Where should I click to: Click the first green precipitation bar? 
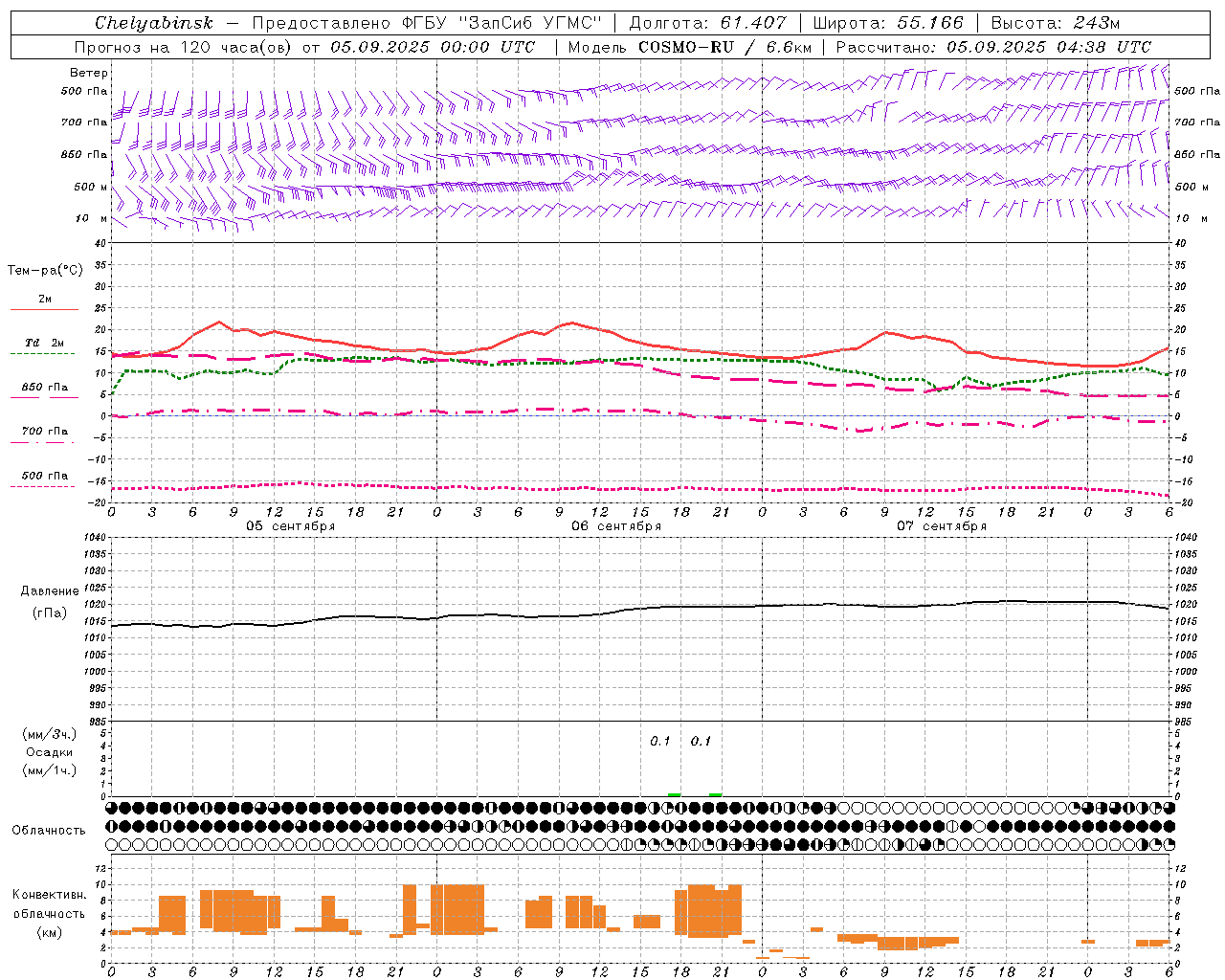coord(675,794)
